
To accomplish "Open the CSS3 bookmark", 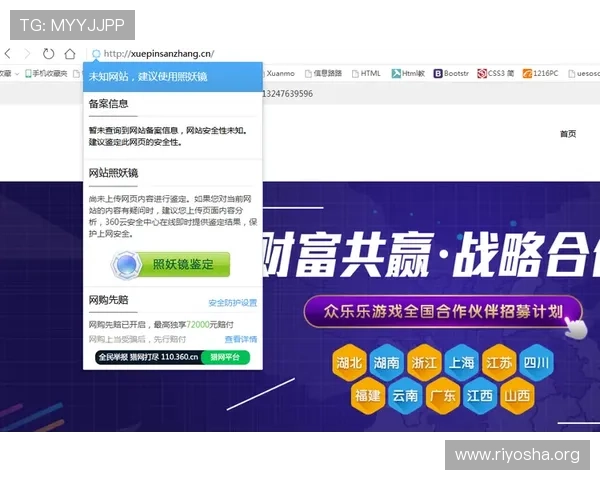I will pyautogui.click(x=496, y=73).
